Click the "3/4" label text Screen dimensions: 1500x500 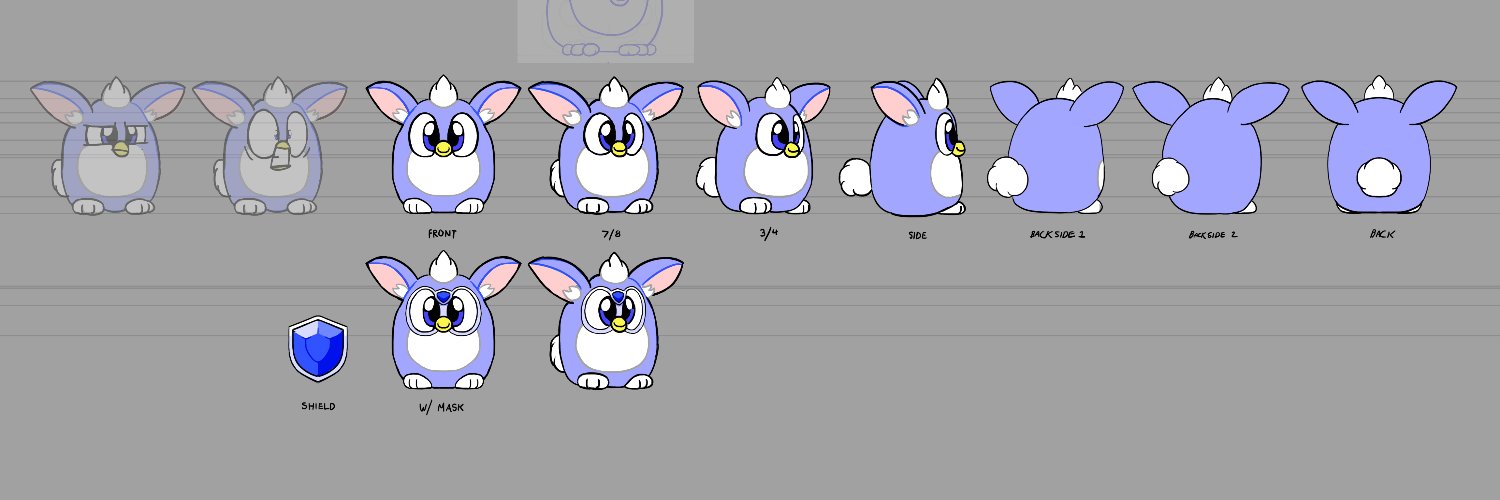pyautogui.click(x=768, y=233)
